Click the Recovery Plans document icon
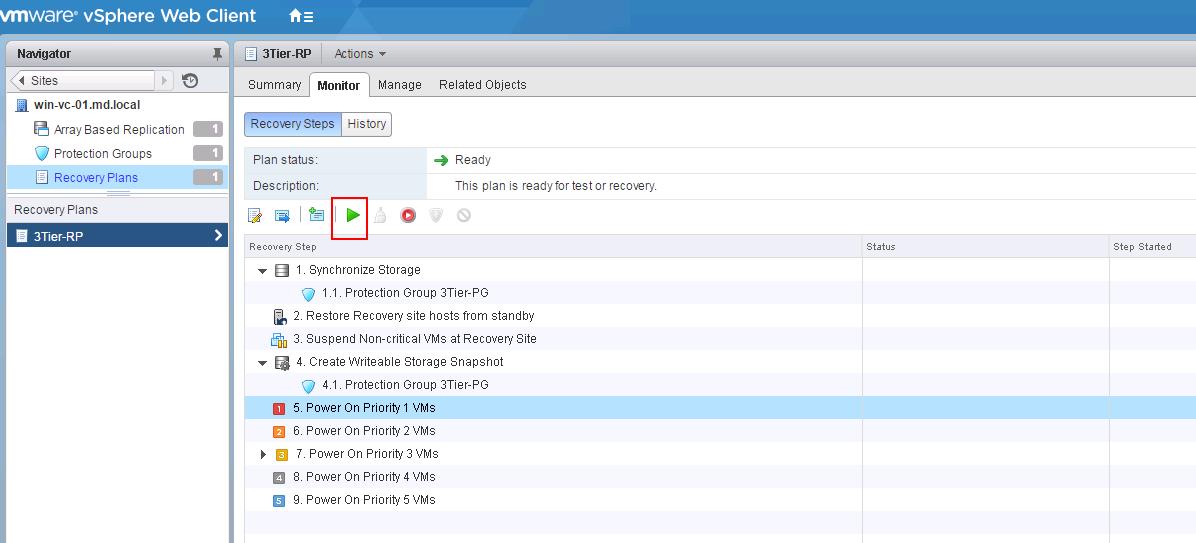The image size is (1196, 543). coord(41,178)
